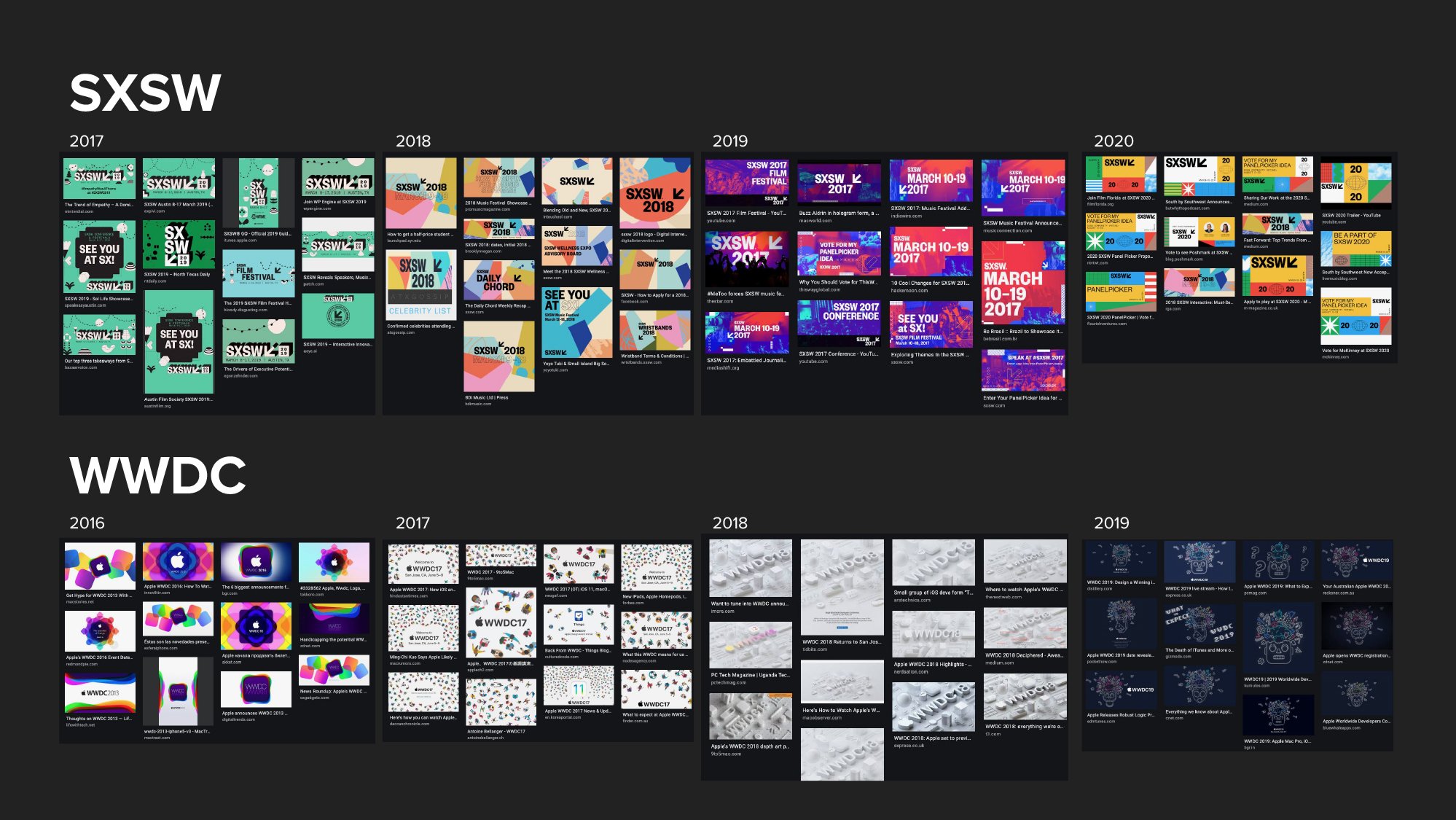This screenshot has width=1456, height=820.
Task: Open the 'The Death of iTunes and More' image
Action: tap(1199, 625)
